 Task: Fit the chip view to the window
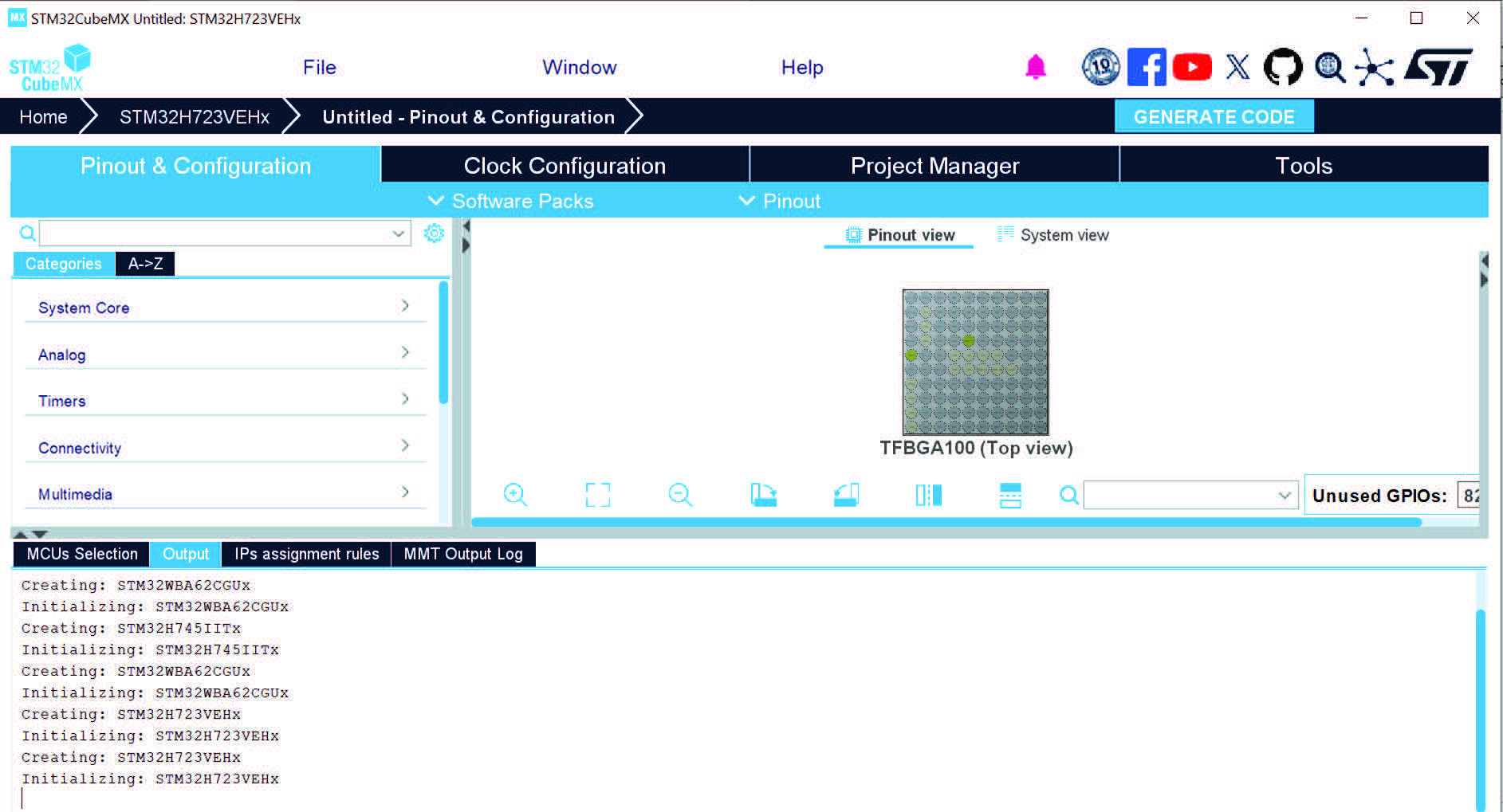point(598,495)
